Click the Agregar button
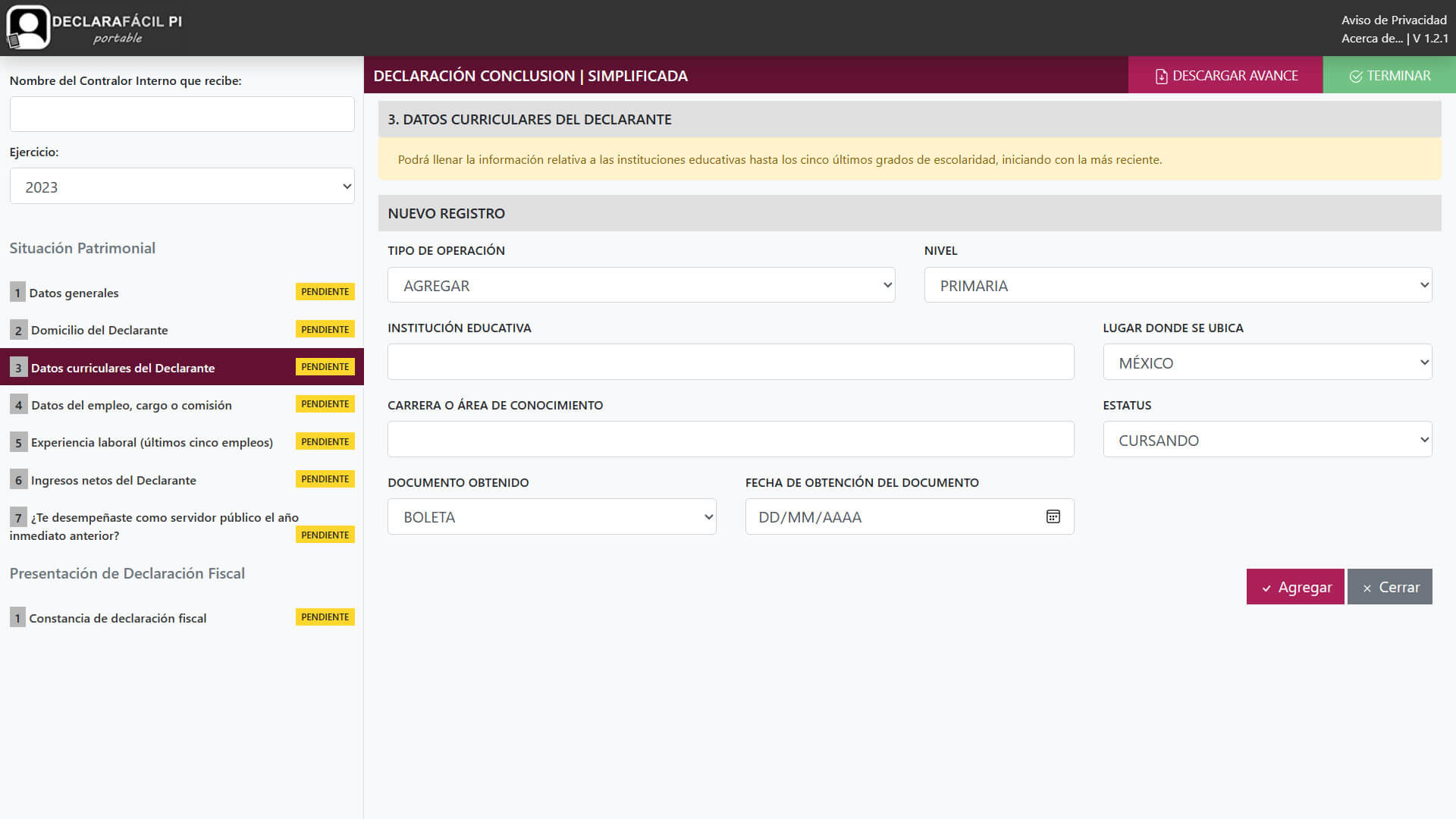This screenshot has width=1456, height=819. (x=1295, y=587)
